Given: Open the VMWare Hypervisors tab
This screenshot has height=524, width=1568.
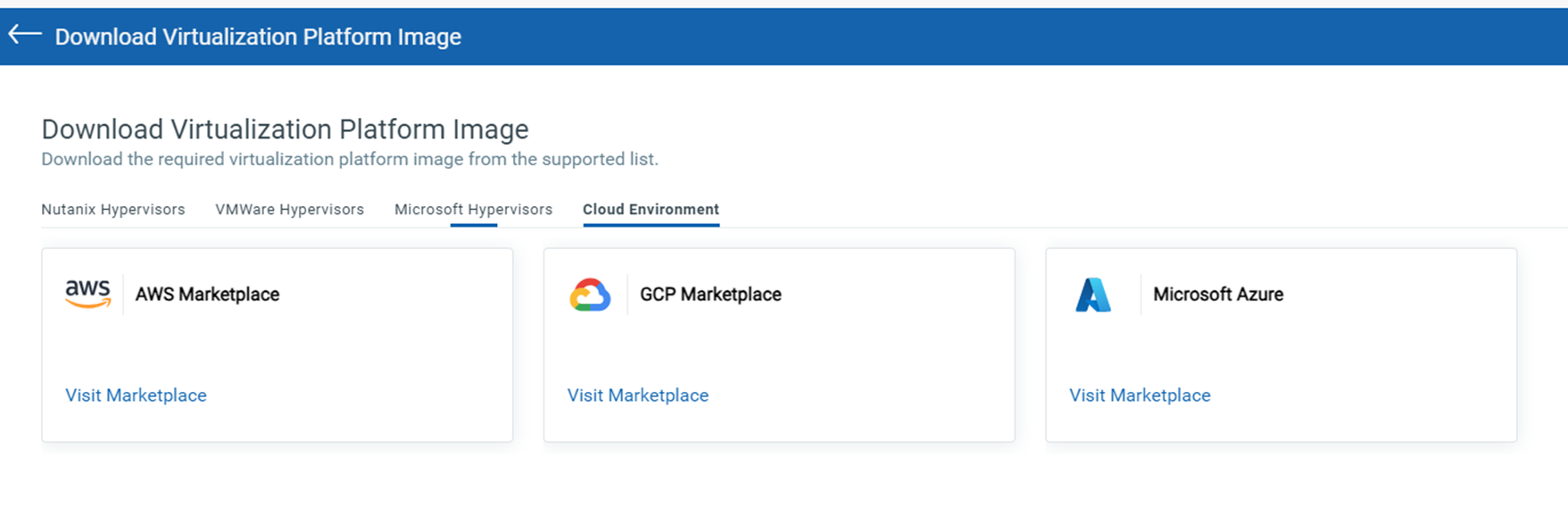Looking at the screenshot, I should pyautogui.click(x=289, y=209).
